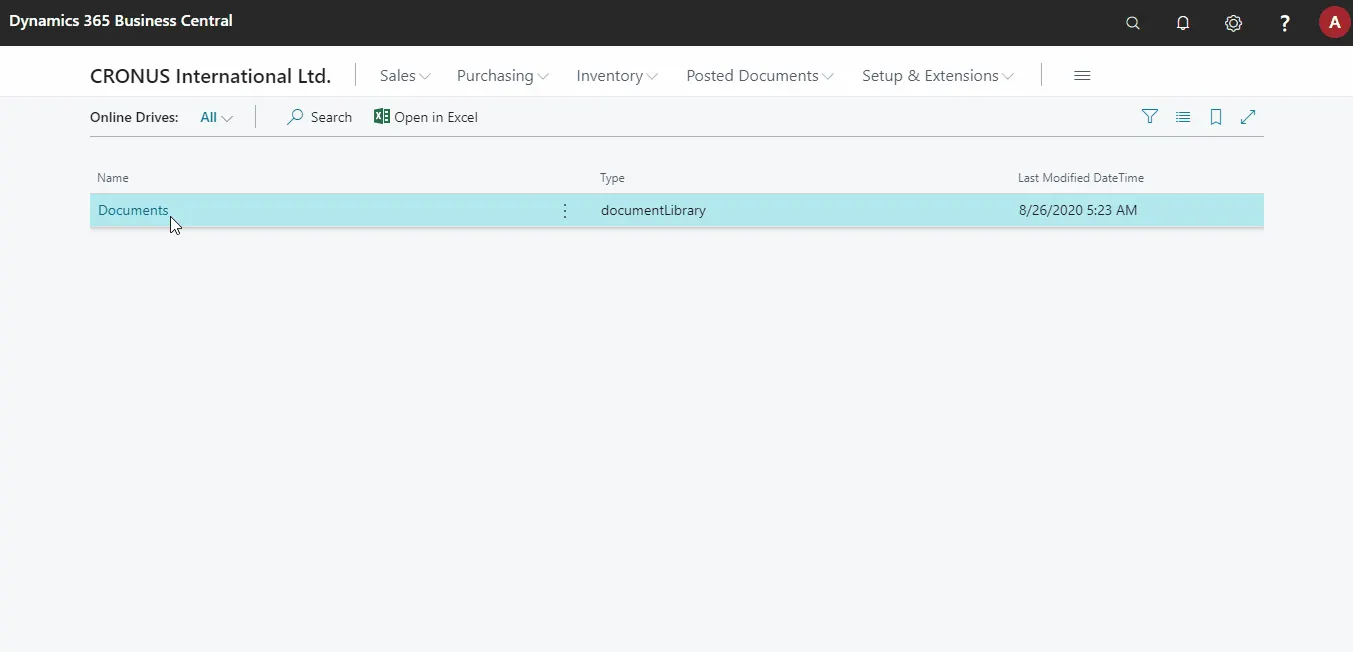This screenshot has width=1353, height=652.
Task: Sort by Last Modified DateTime header
Action: 1081,178
